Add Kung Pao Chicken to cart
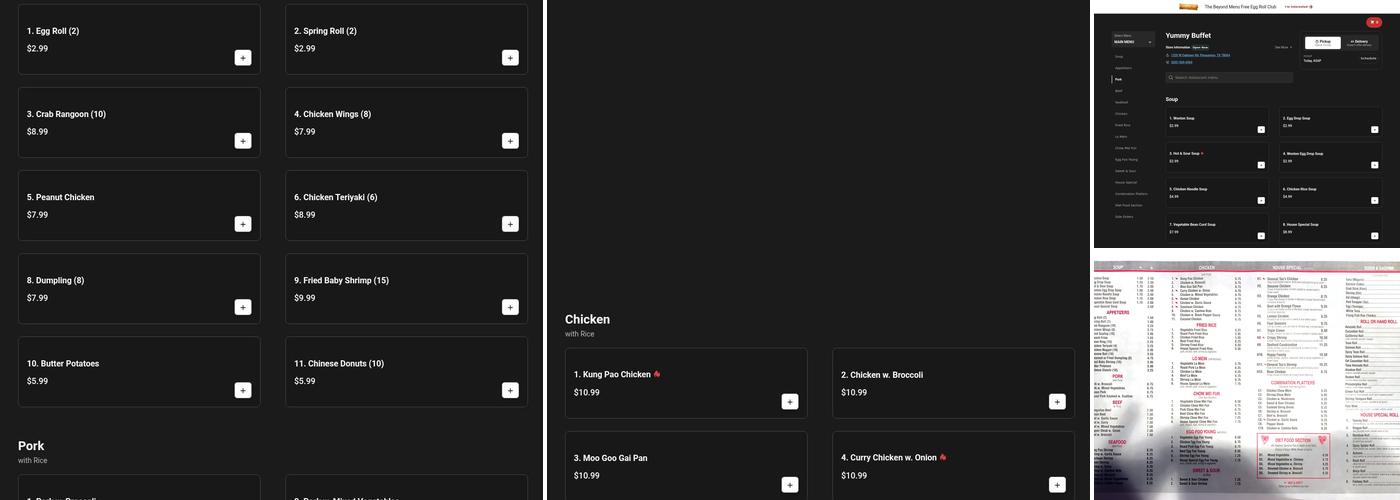 pyautogui.click(x=790, y=402)
